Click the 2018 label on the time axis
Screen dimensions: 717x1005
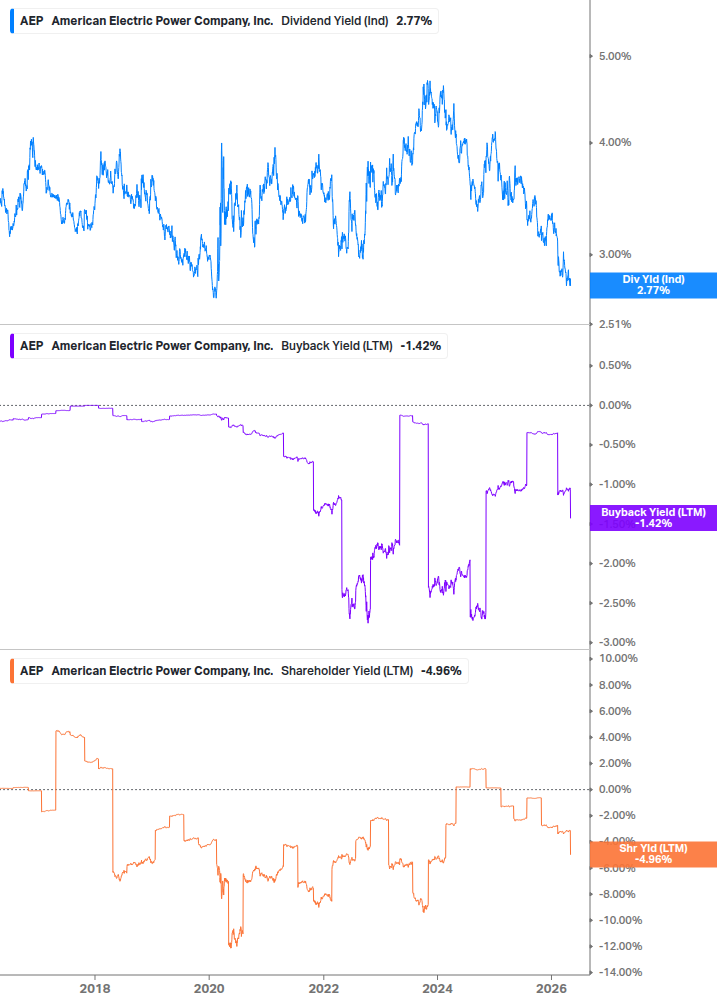(95, 989)
